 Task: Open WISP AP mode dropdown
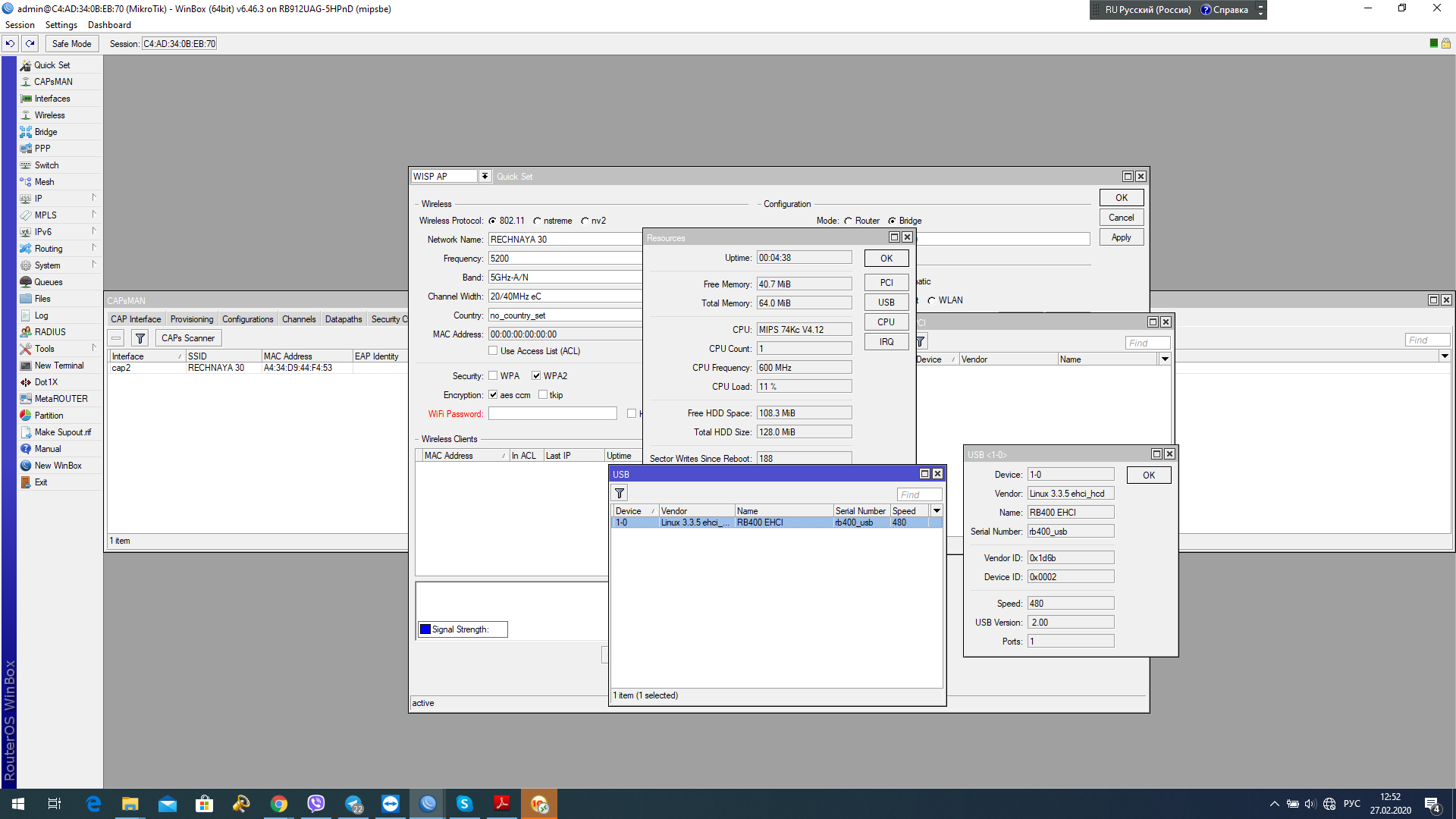485,177
